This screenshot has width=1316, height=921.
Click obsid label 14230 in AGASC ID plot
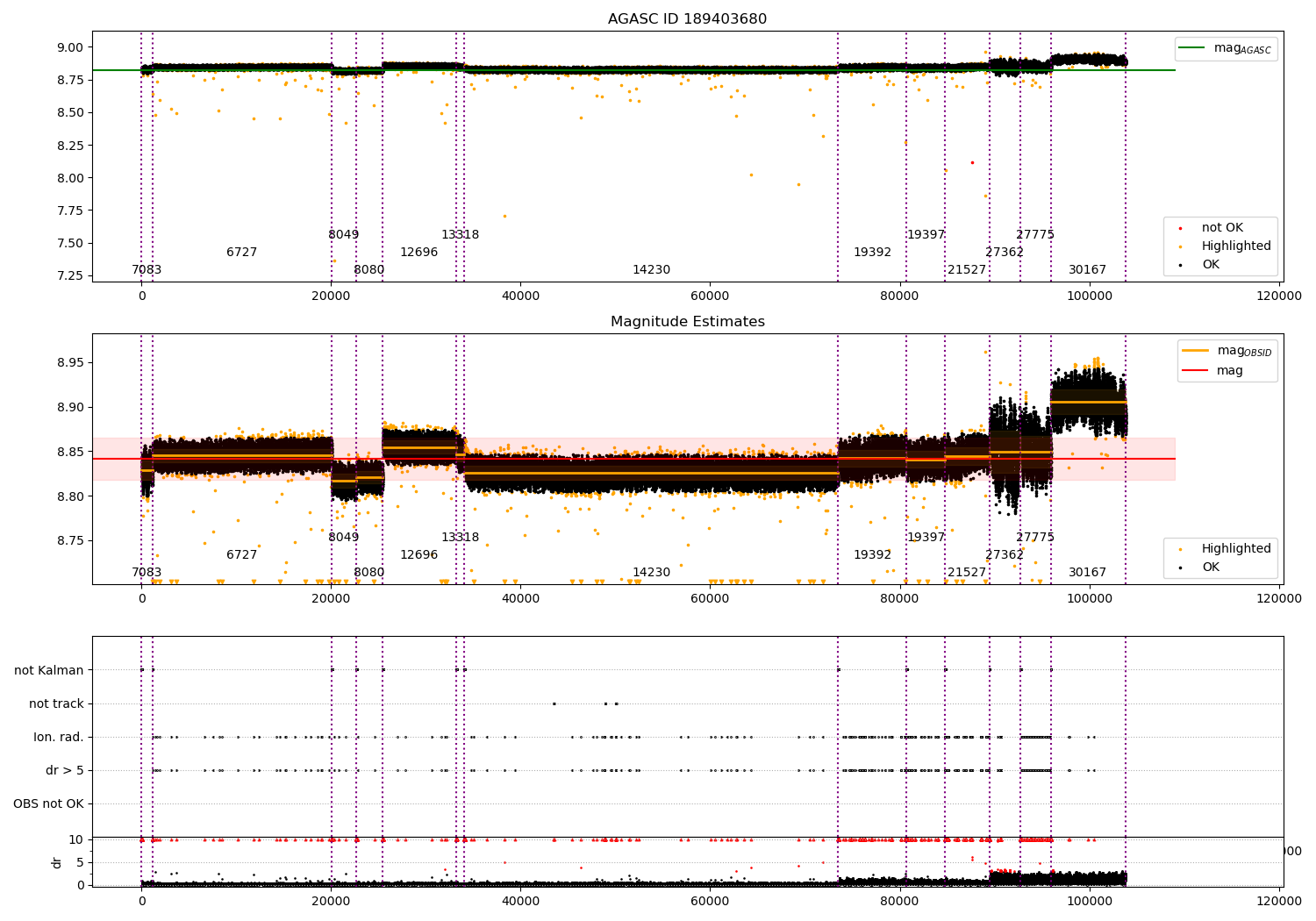(652, 270)
